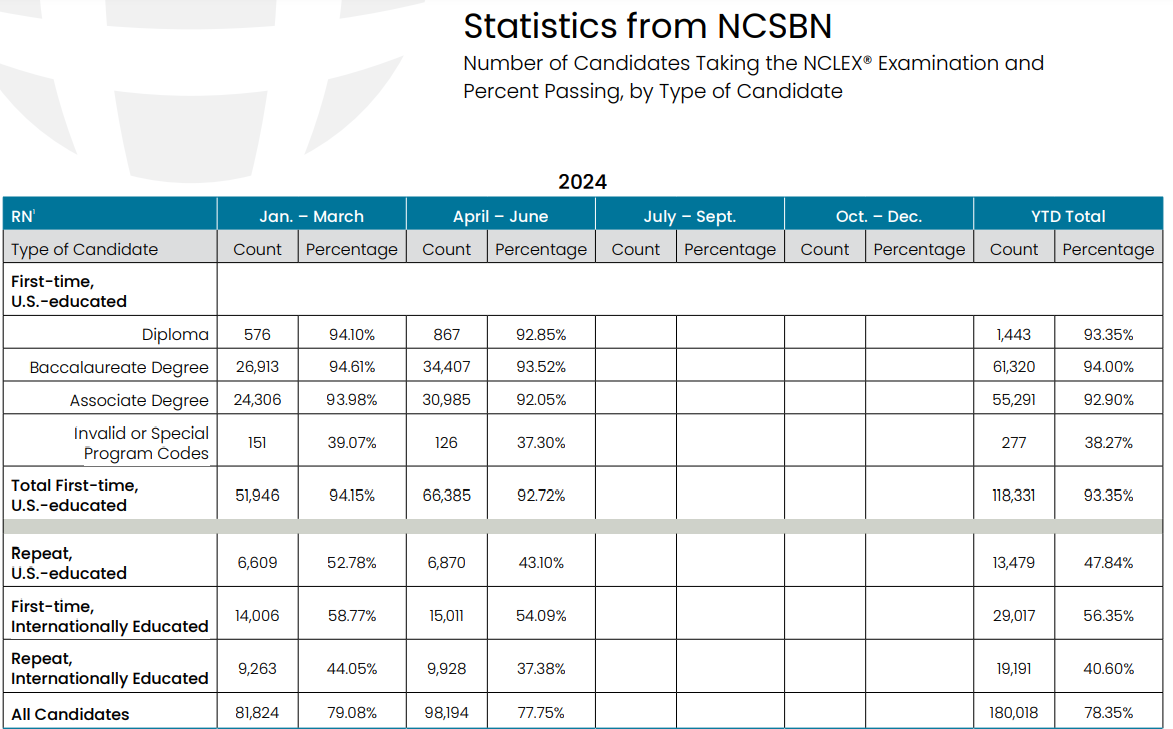Select the Repeat U.S.-educated YTD '13,479'
Screen dimensions: 1173x729
(x=1014, y=563)
